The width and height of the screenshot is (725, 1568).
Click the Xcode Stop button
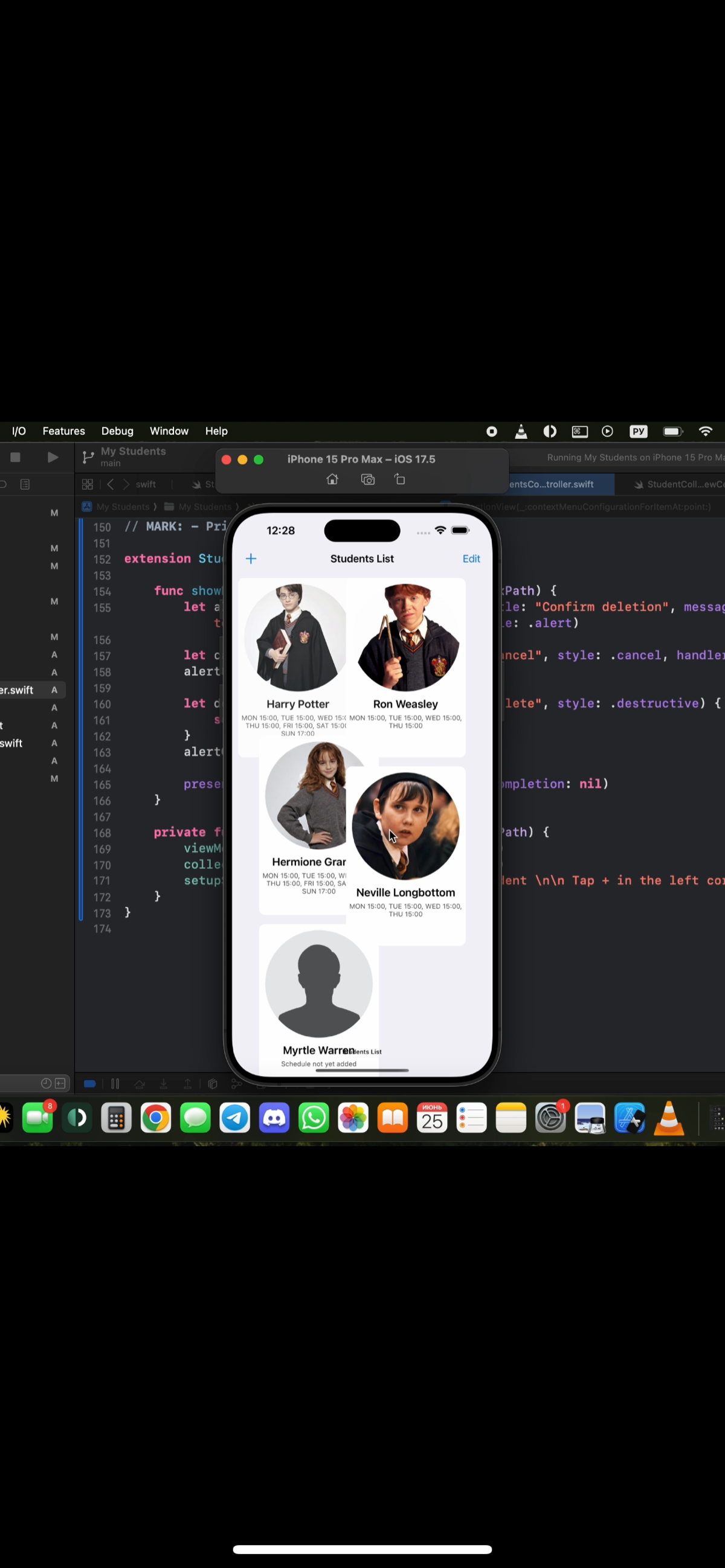pyautogui.click(x=16, y=456)
